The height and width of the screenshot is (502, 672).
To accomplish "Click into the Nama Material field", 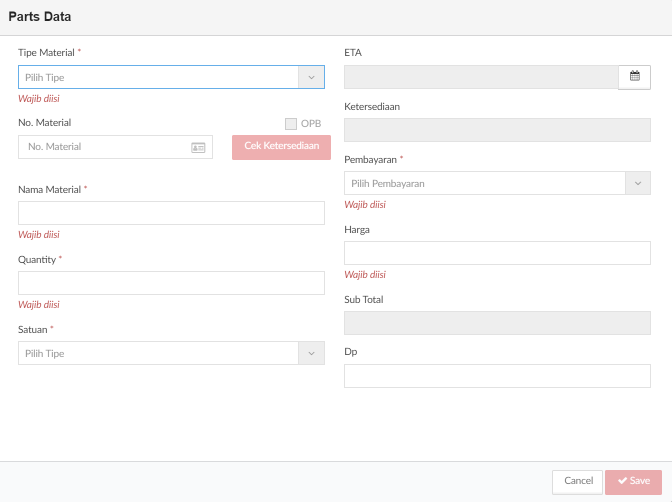I will (x=171, y=213).
